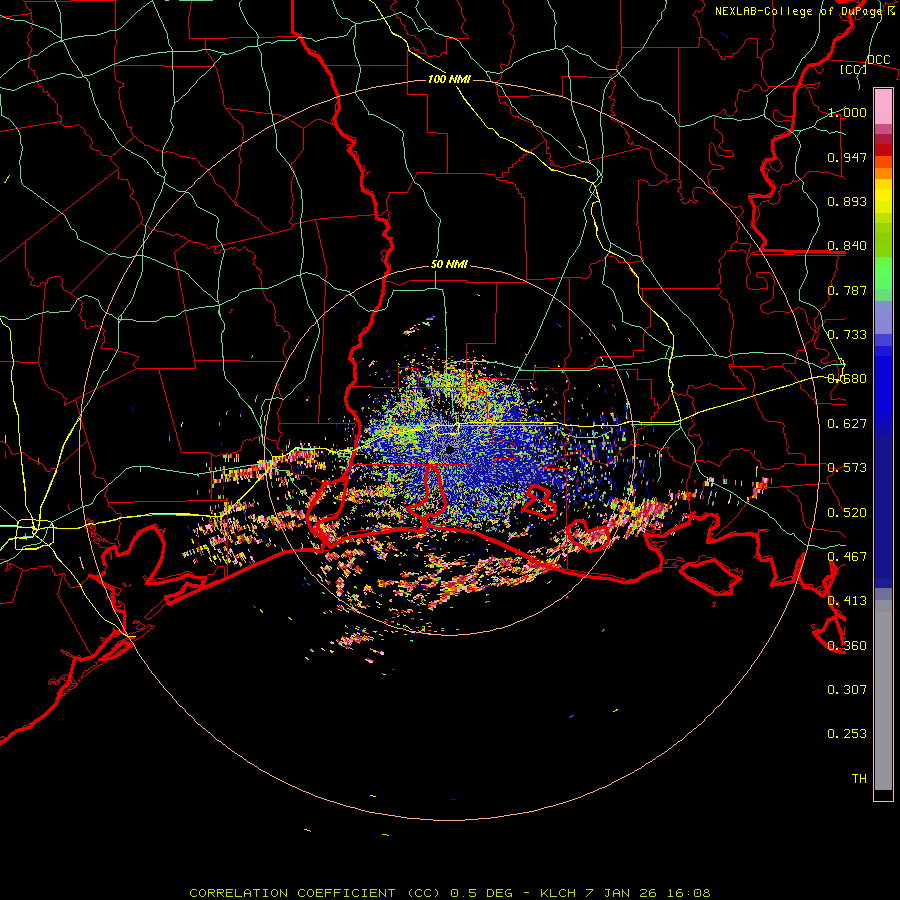This screenshot has width=900, height=900.
Task: Click the "DCC" product code label
Action: [x=878, y=60]
